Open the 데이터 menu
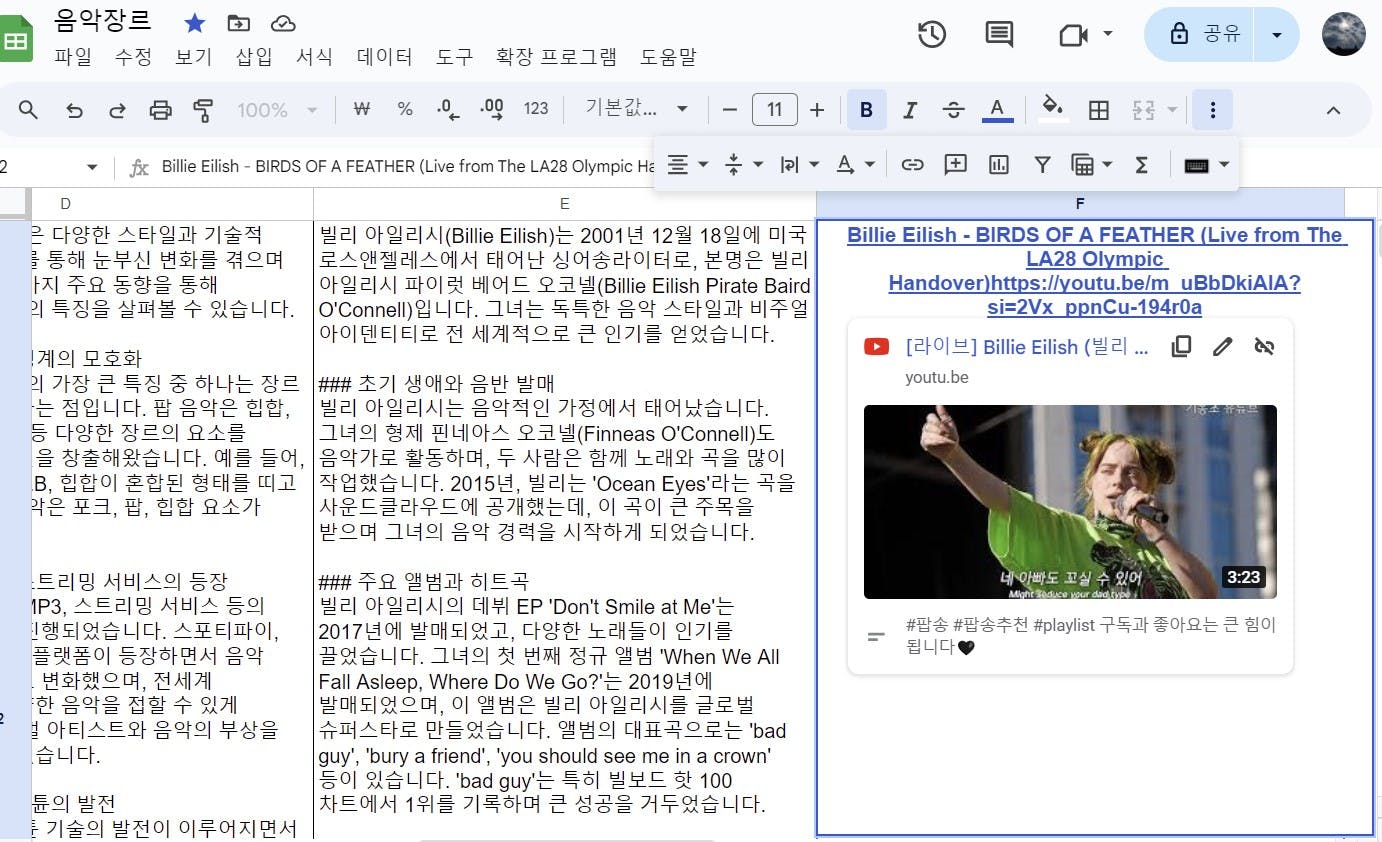 pyautogui.click(x=384, y=57)
